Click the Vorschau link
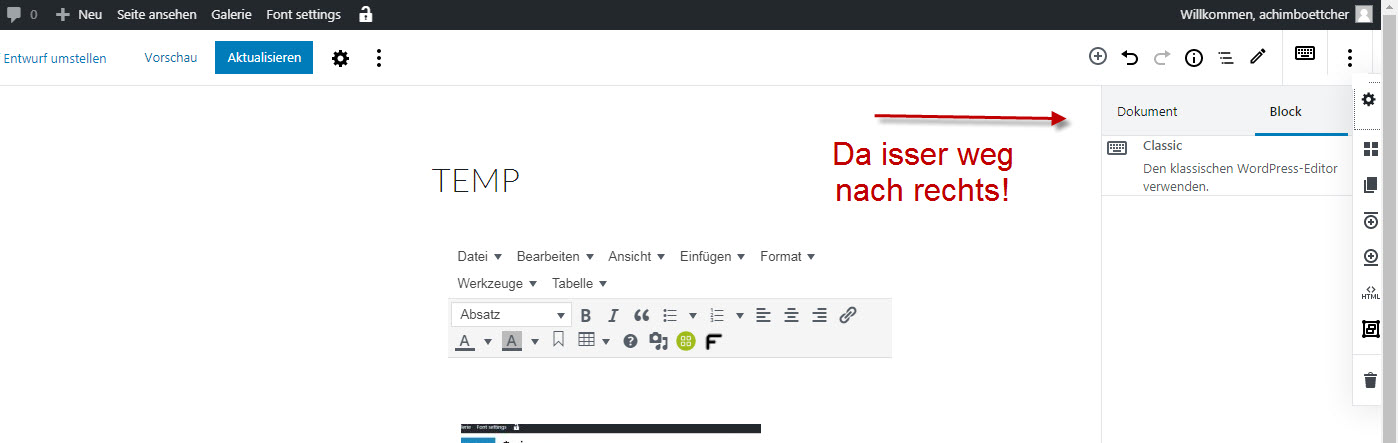Viewport: 1398px width, 443px height. 171,58
